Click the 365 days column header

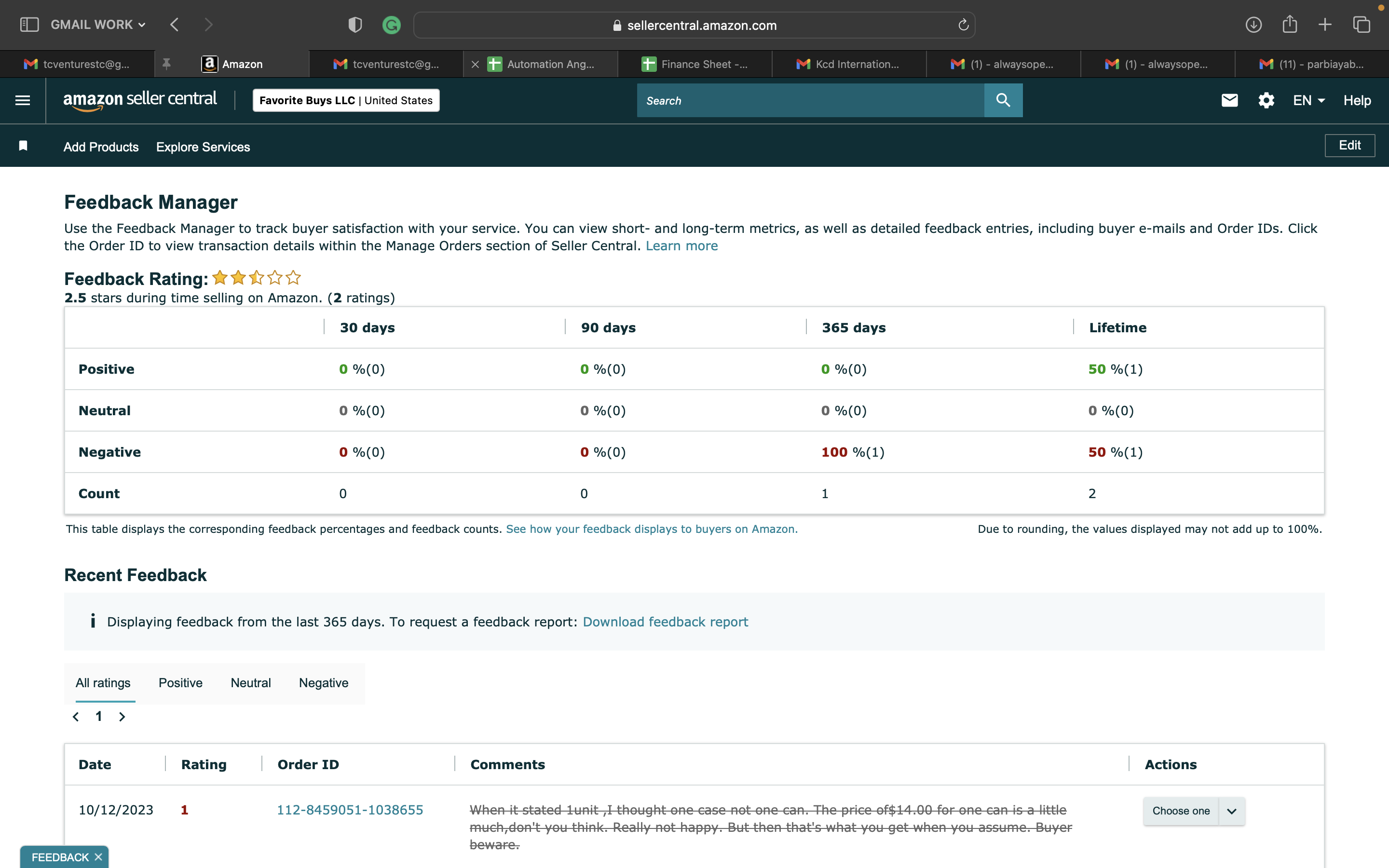[854, 327]
